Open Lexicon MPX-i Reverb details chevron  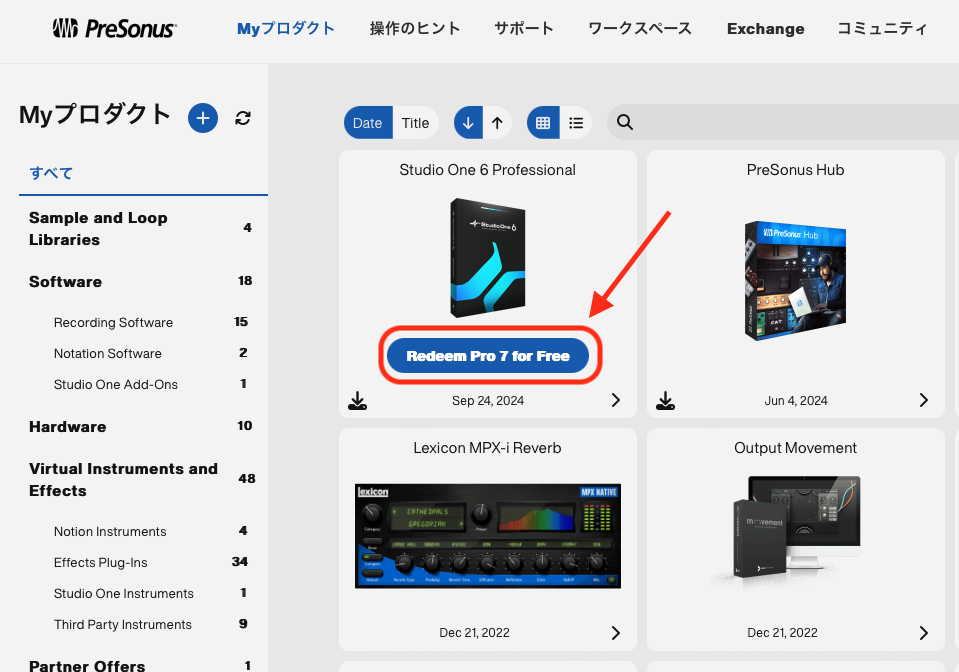pos(616,632)
